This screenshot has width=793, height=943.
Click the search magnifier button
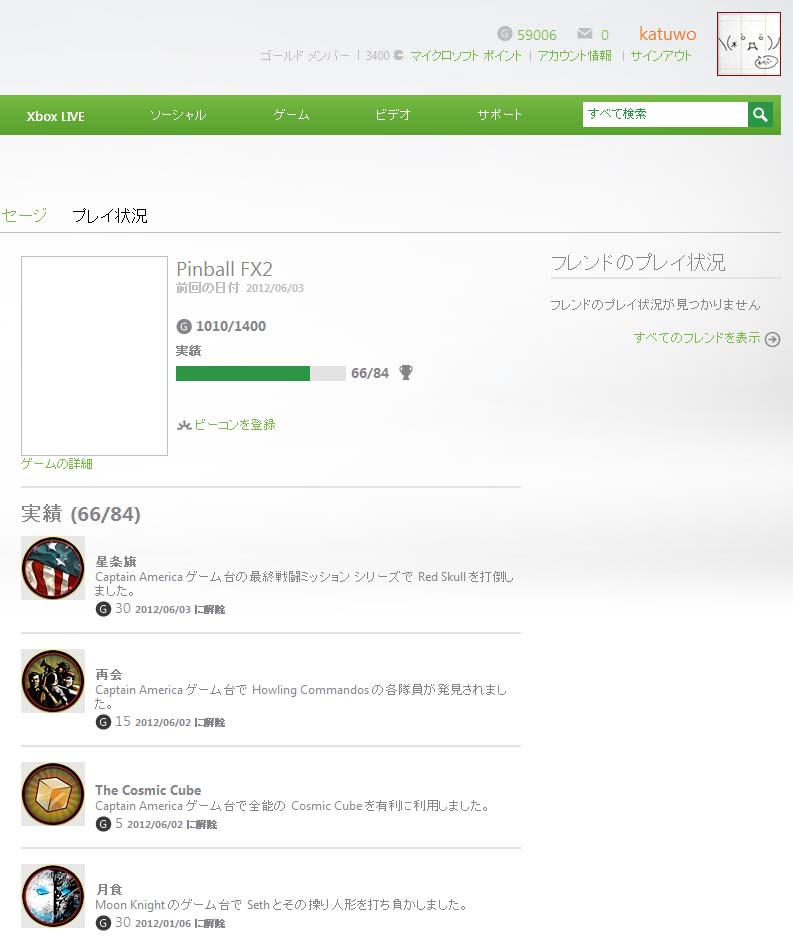(x=760, y=114)
